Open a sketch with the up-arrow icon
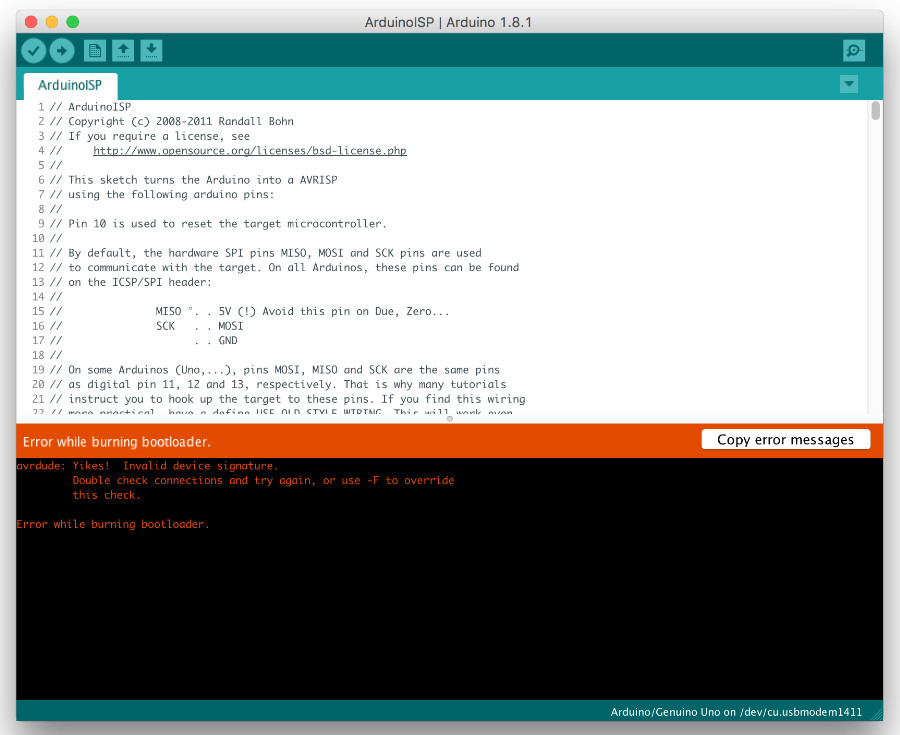Image resolution: width=900 pixels, height=735 pixels. click(123, 50)
